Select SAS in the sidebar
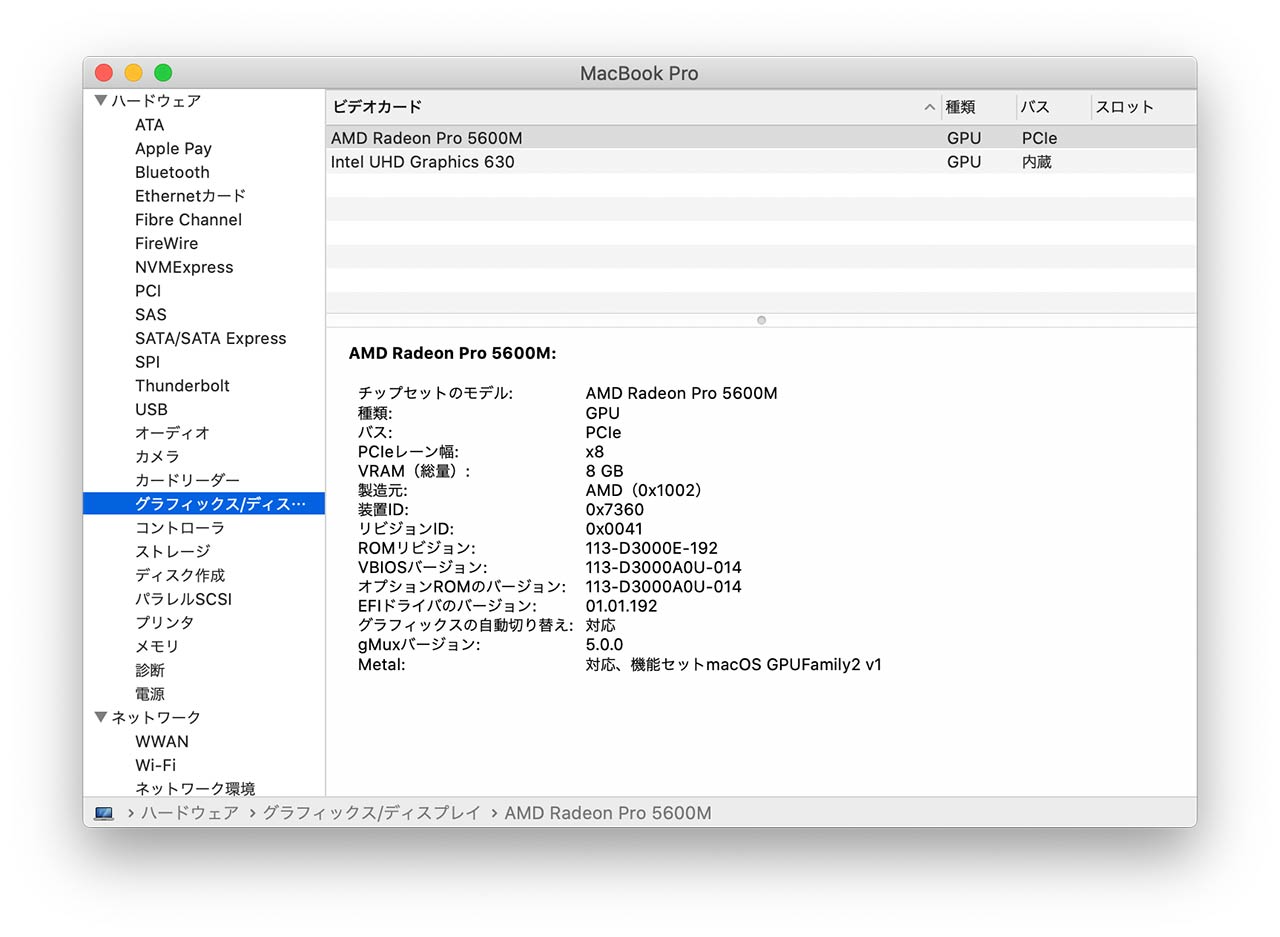This screenshot has width=1280, height=937. [x=151, y=314]
